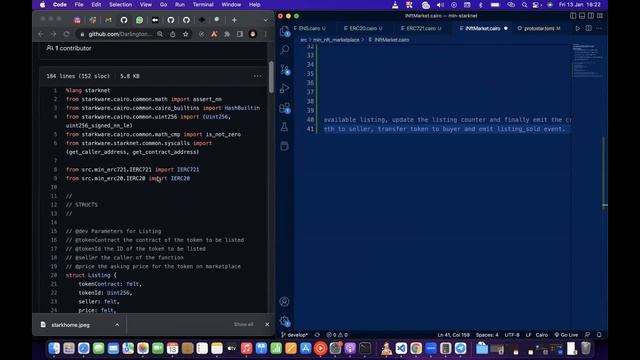The height and width of the screenshot is (360, 640).
Task: Split the editor to the right
Action: click(x=589, y=28)
